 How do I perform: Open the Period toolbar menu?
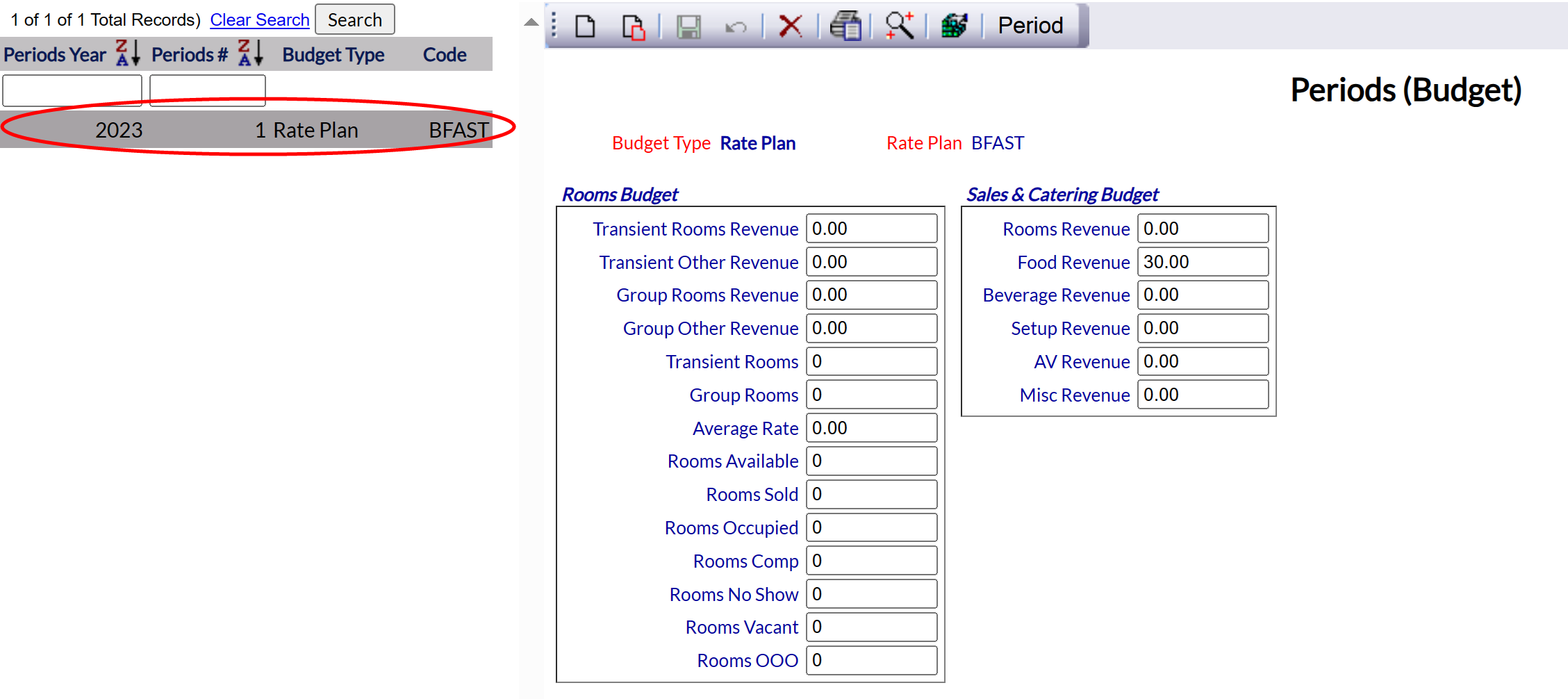pyautogui.click(x=1030, y=26)
